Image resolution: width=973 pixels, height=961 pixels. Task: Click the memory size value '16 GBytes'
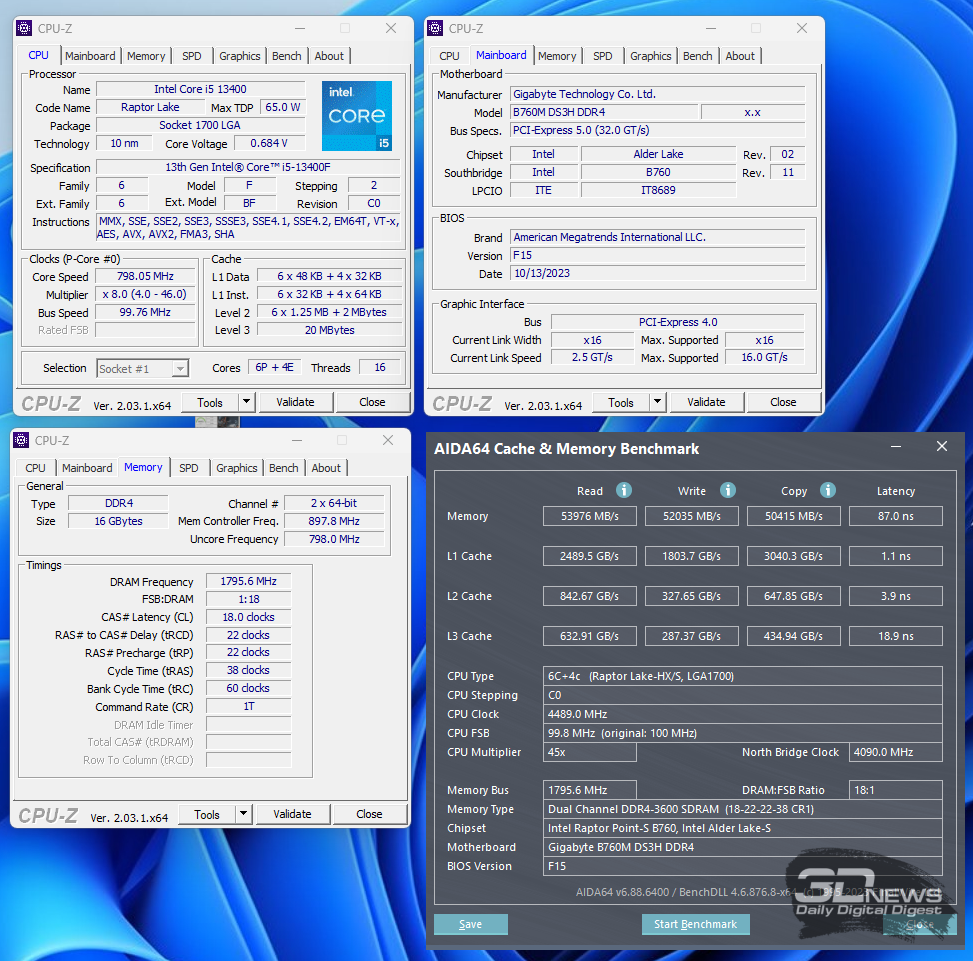119,521
